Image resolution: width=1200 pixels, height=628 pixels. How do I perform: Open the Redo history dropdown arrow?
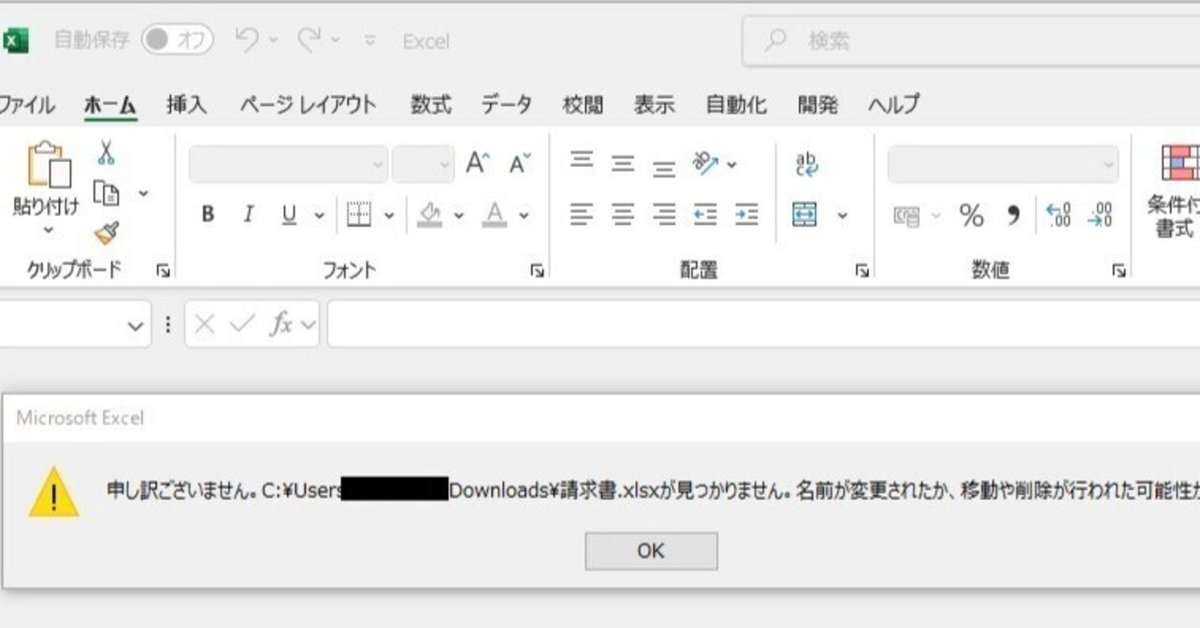click(x=336, y=41)
